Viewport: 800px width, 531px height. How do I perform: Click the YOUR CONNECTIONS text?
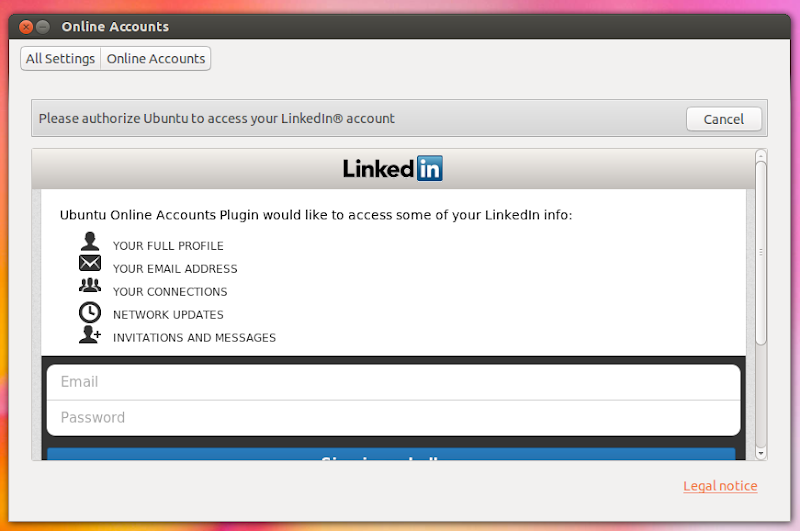tap(170, 292)
